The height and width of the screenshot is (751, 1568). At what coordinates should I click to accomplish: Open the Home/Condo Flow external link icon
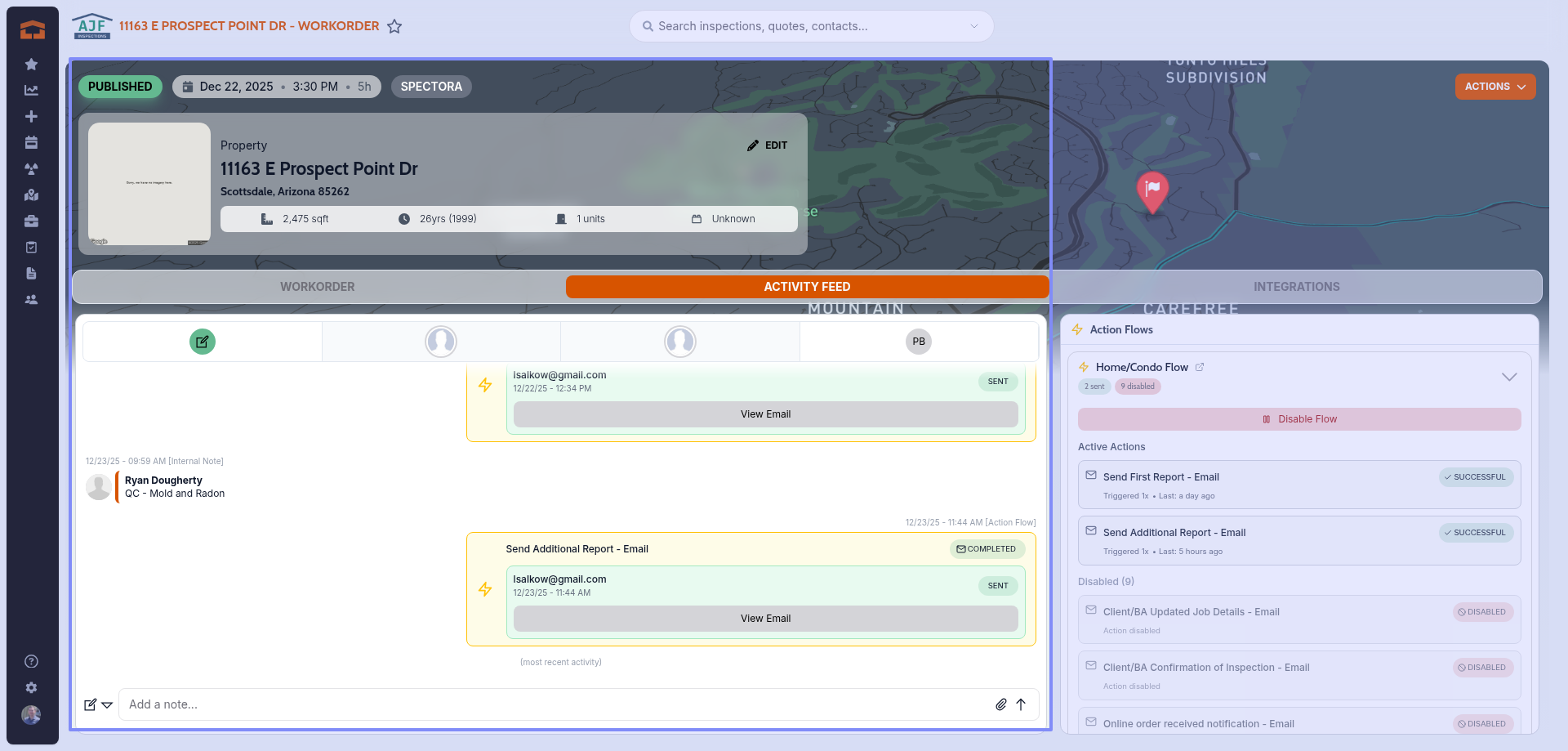tap(1200, 367)
